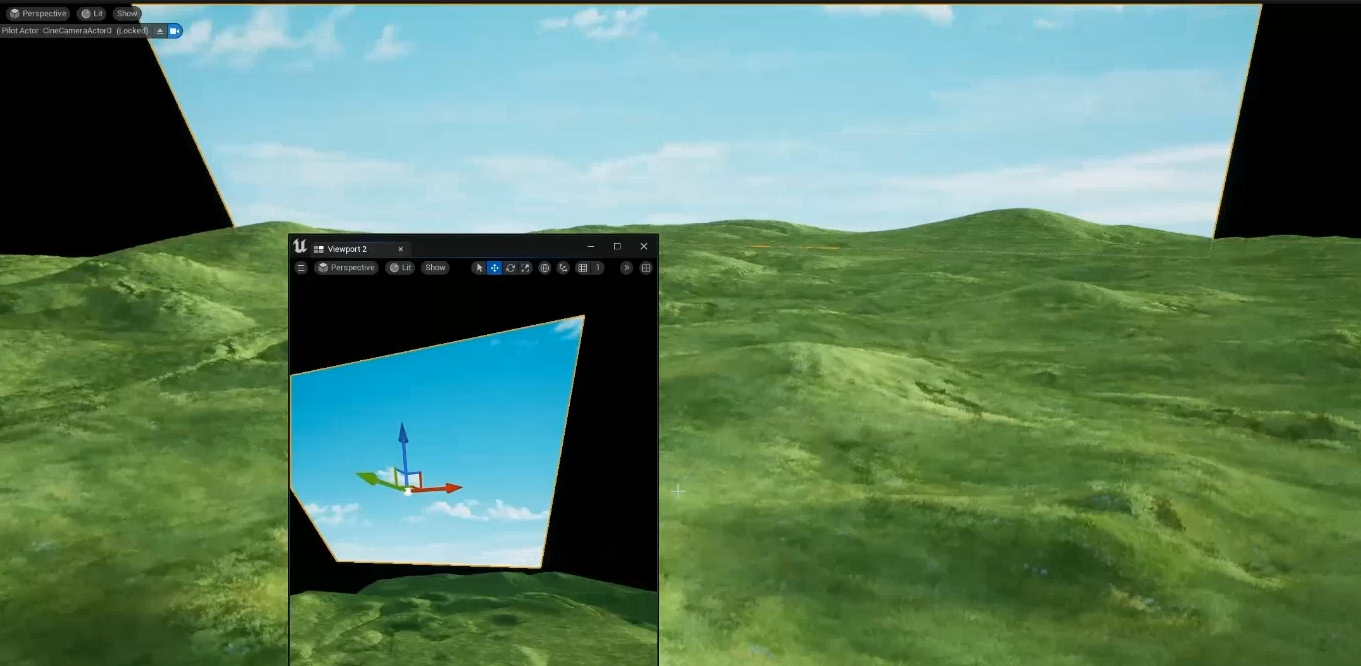Toggle grid snapping in Viewport 2

[x=583, y=268]
